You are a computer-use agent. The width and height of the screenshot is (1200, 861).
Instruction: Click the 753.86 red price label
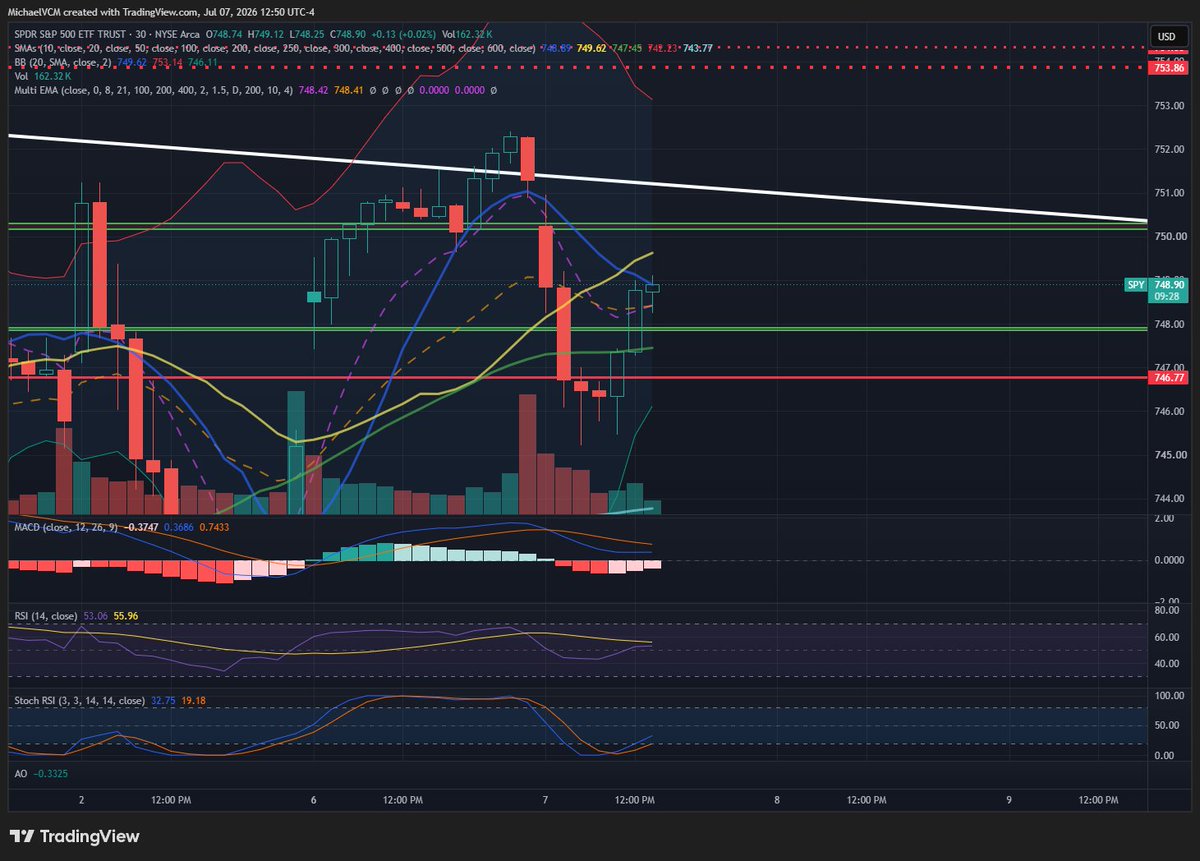point(1168,67)
